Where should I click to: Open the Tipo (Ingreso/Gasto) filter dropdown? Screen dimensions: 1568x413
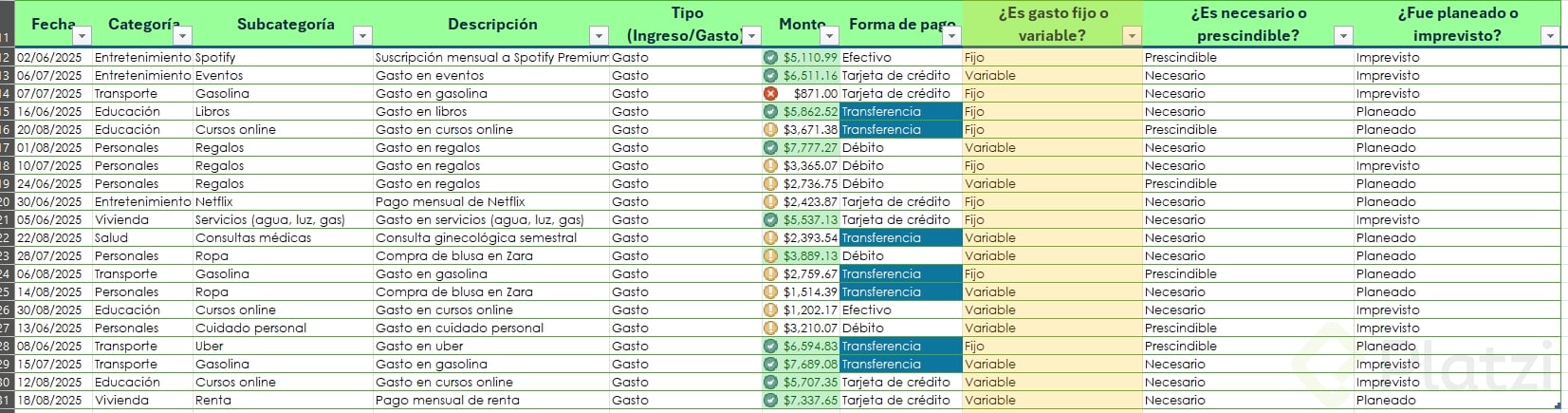pos(751,36)
